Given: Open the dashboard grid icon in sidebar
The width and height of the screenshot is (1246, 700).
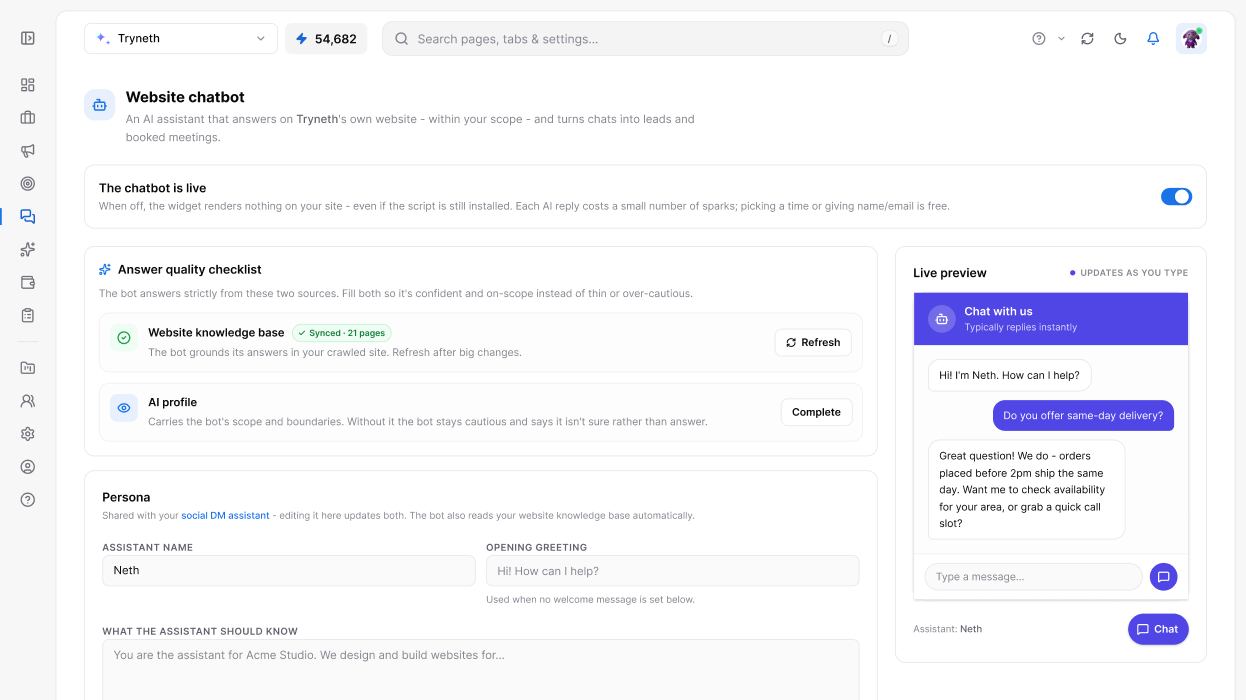Looking at the screenshot, I should point(28,85).
